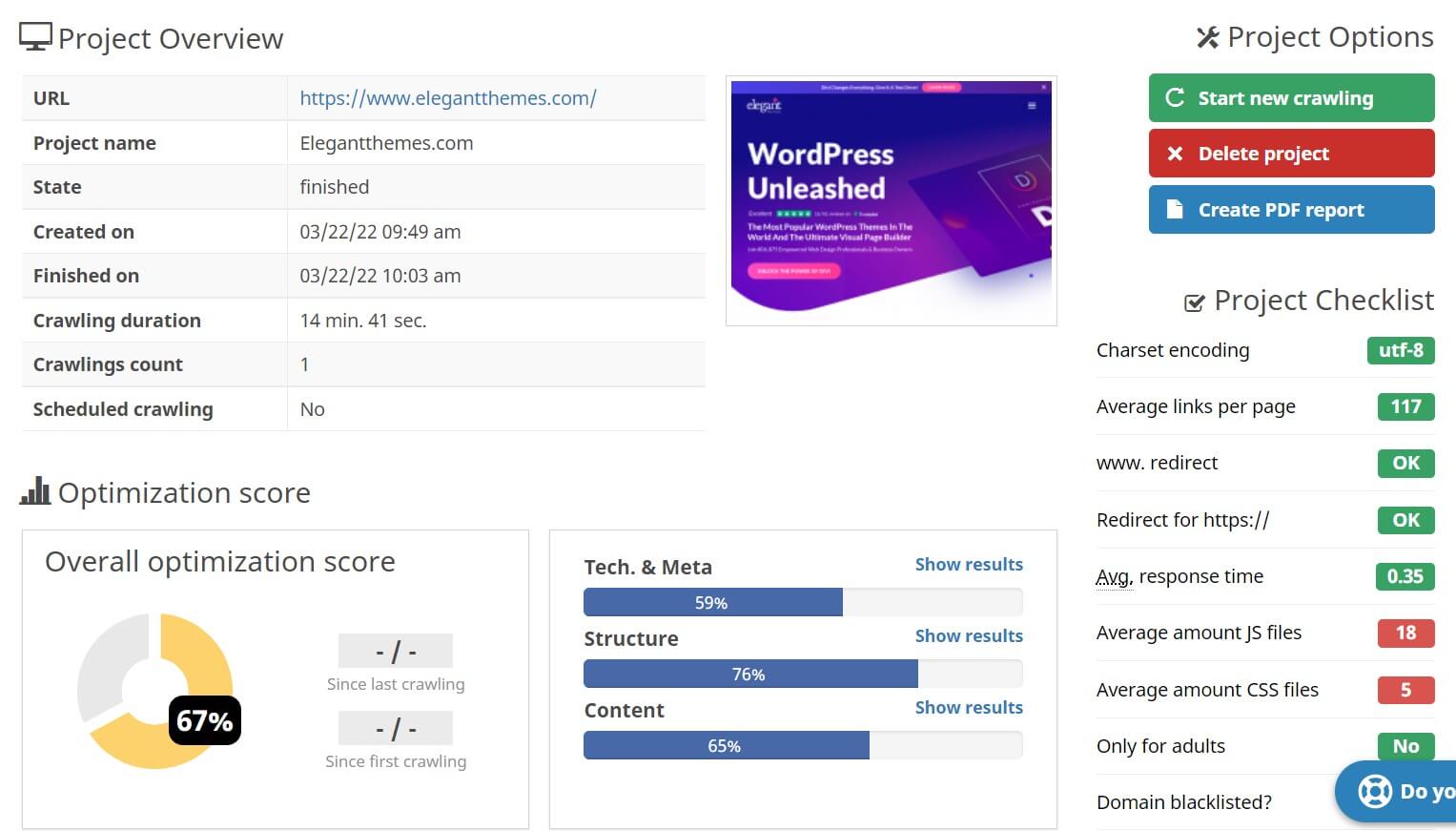1456x831 pixels.
Task: Show results for Tech. & Meta
Action: [x=968, y=564]
